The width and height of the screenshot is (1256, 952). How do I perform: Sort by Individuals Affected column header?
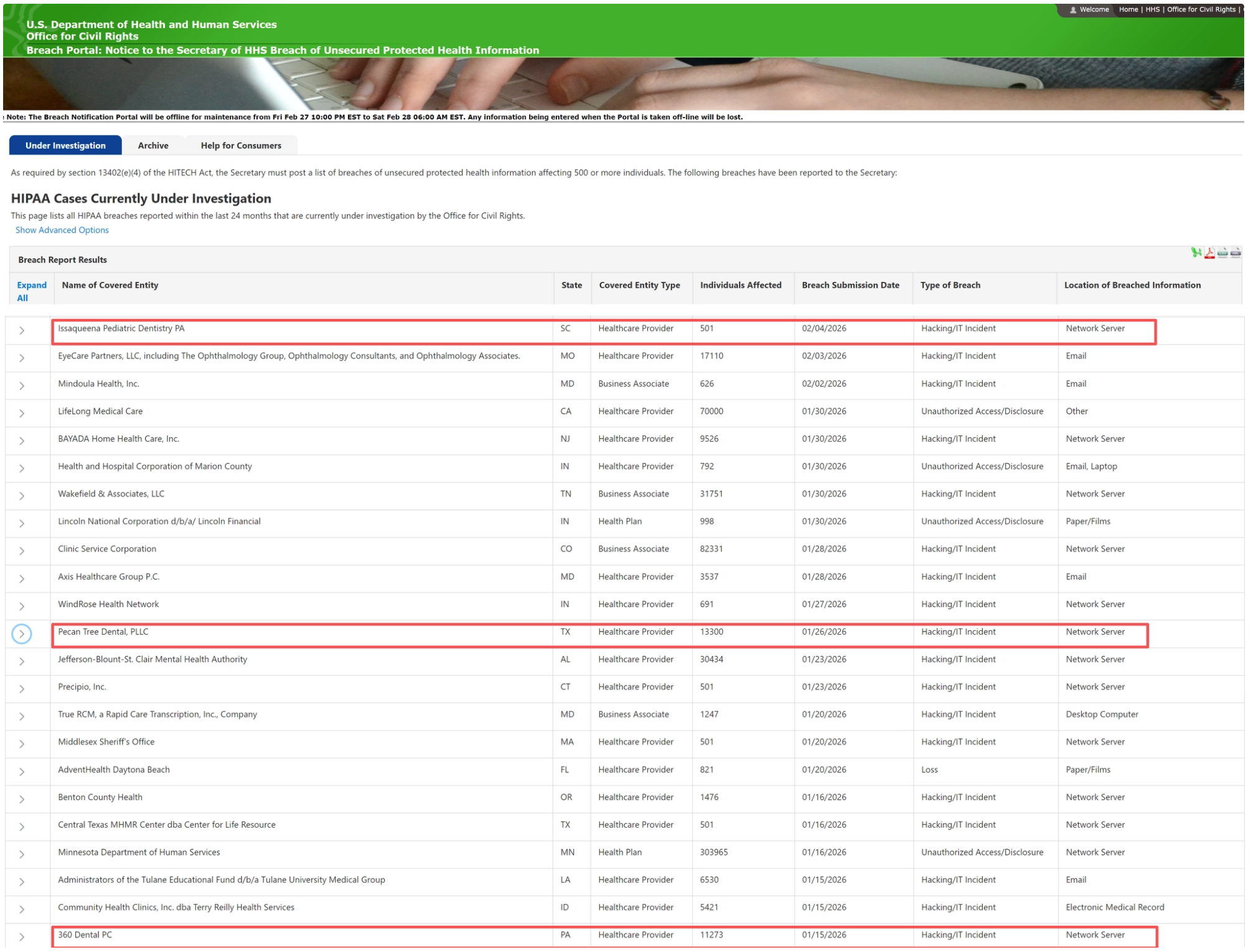coord(740,285)
